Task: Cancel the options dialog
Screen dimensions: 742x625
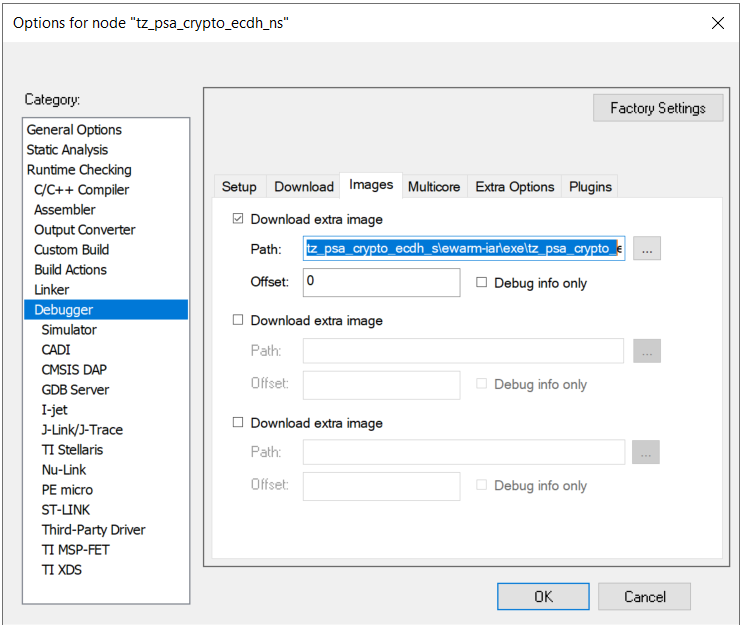Action: click(x=645, y=597)
